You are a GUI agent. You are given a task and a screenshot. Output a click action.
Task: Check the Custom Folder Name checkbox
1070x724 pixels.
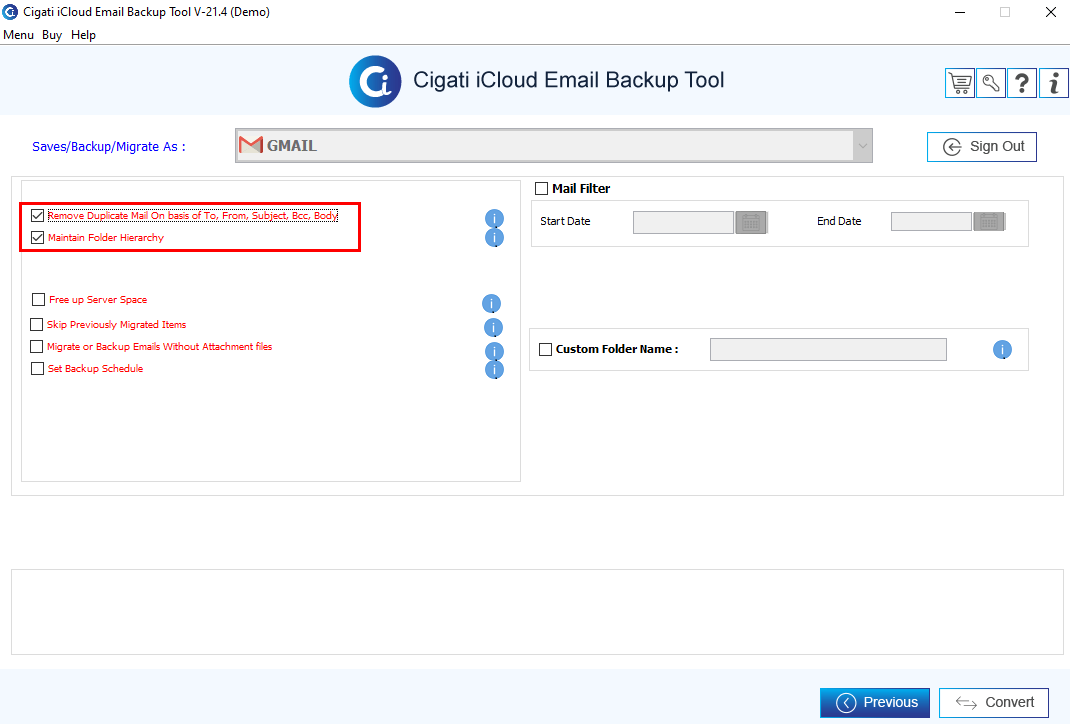[545, 349]
